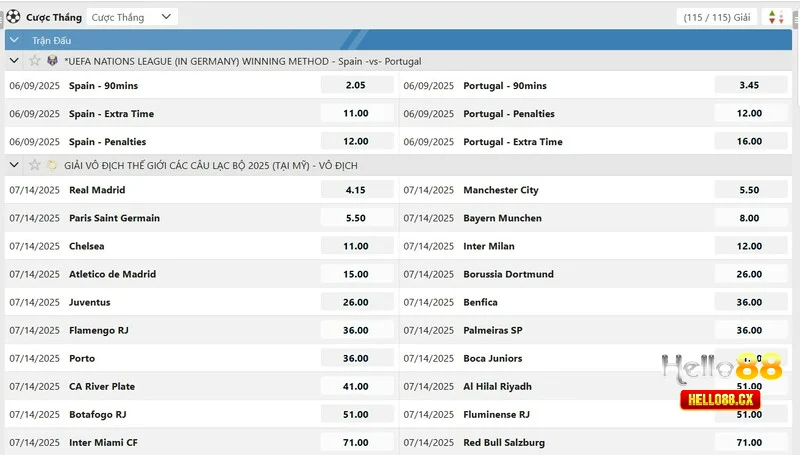Select Portugal - Penalties odds 12.00

pos(749,113)
